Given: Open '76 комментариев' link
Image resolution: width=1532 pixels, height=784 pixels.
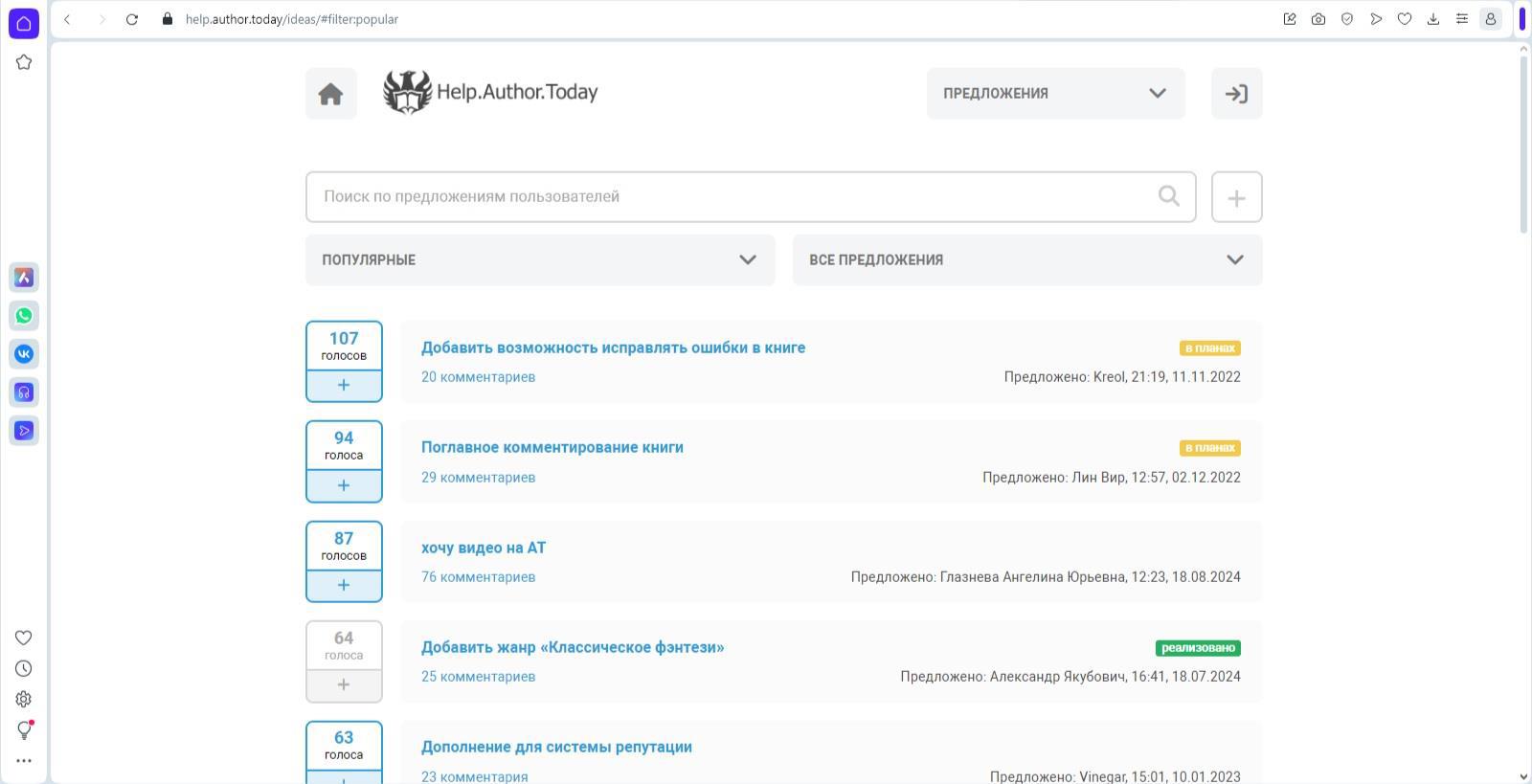Looking at the screenshot, I should pyautogui.click(x=478, y=577).
